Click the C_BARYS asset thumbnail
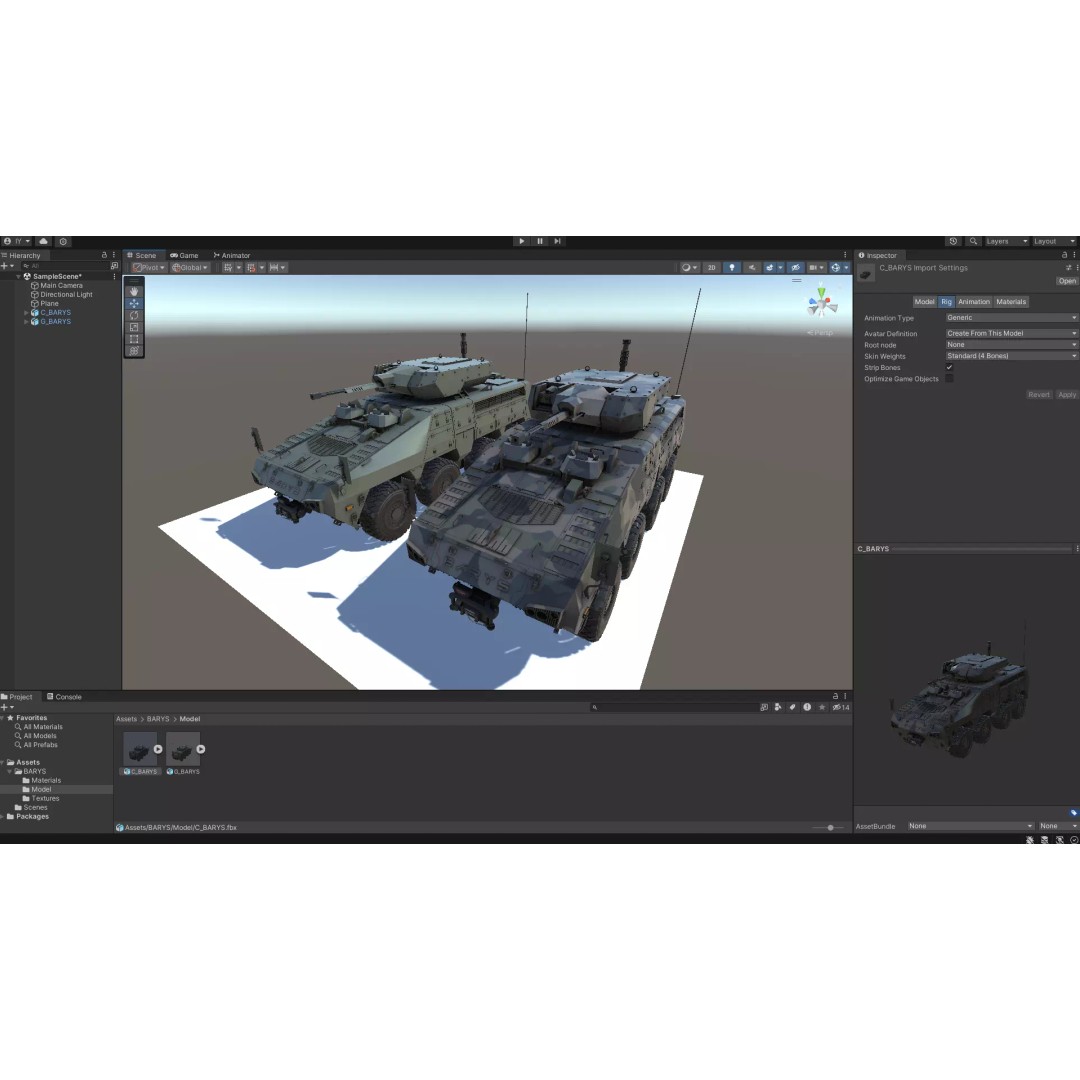The image size is (1080, 1080). [x=140, y=749]
